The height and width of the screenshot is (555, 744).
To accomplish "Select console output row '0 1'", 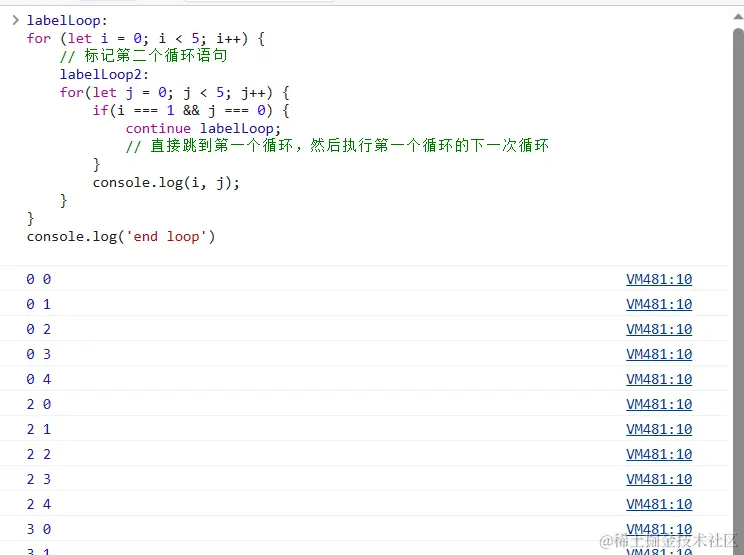I will [364, 304].
